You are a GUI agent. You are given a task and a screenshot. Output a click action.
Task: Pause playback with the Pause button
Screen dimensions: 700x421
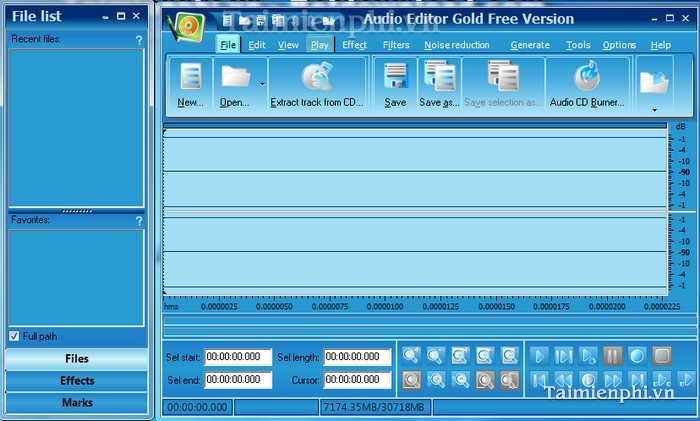(612, 356)
